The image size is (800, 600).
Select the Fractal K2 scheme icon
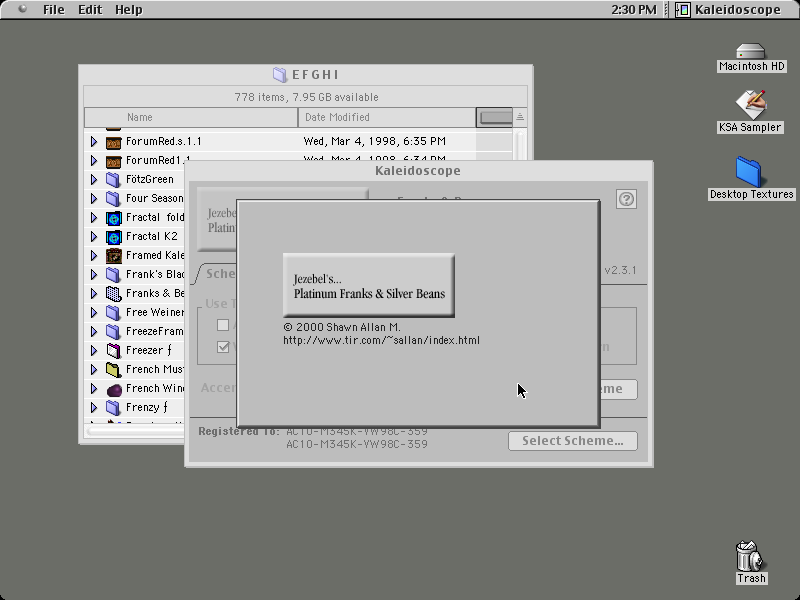tap(113, 237)
